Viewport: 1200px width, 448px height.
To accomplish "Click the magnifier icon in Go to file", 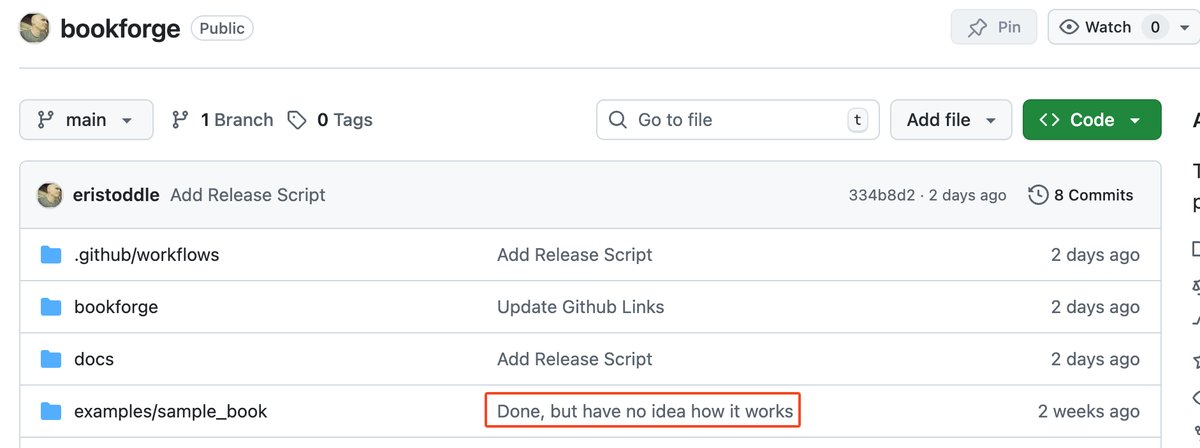I will [x=618, y=120].
